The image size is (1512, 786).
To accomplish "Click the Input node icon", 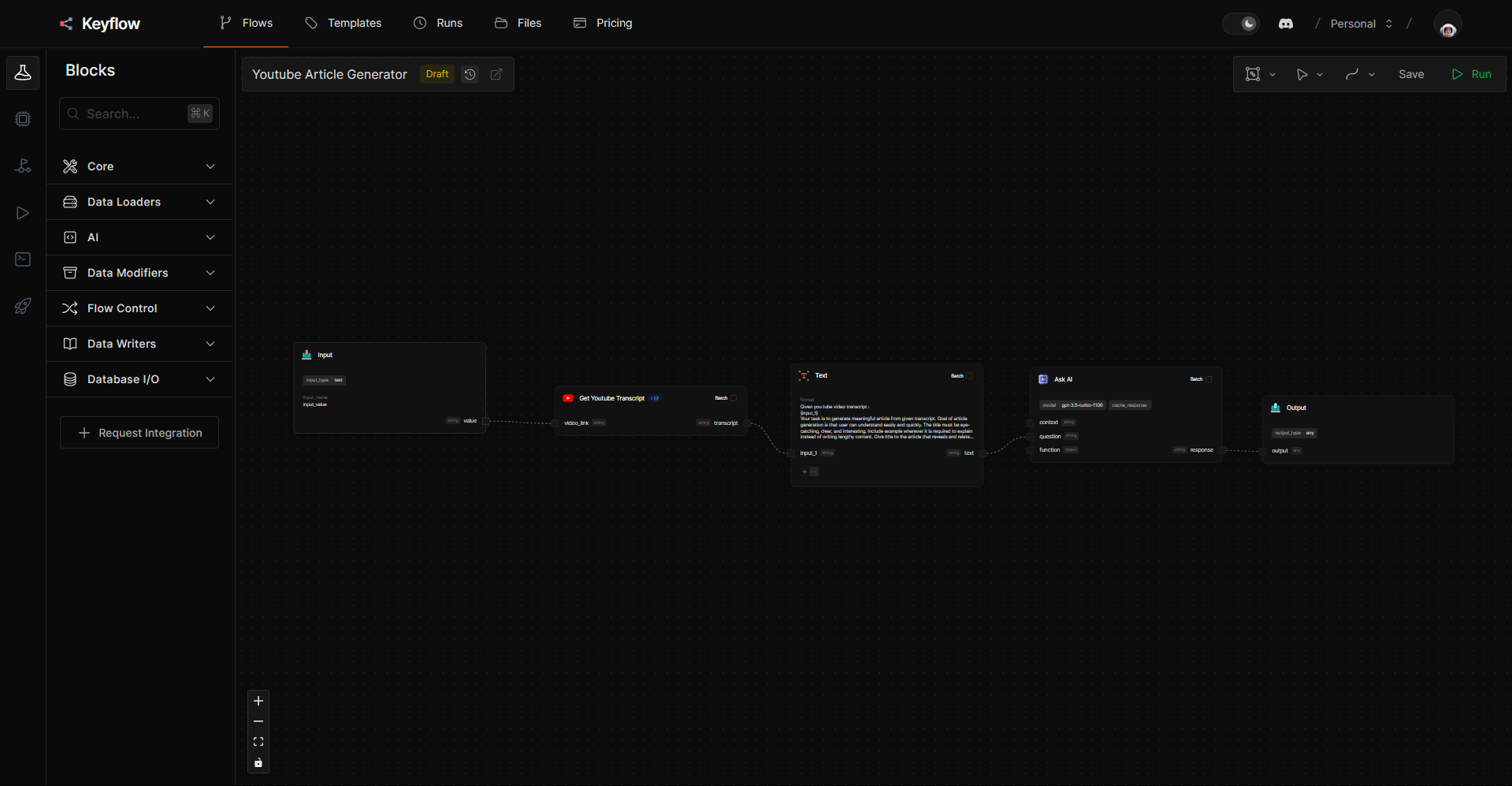I will [x=307, y=355].
